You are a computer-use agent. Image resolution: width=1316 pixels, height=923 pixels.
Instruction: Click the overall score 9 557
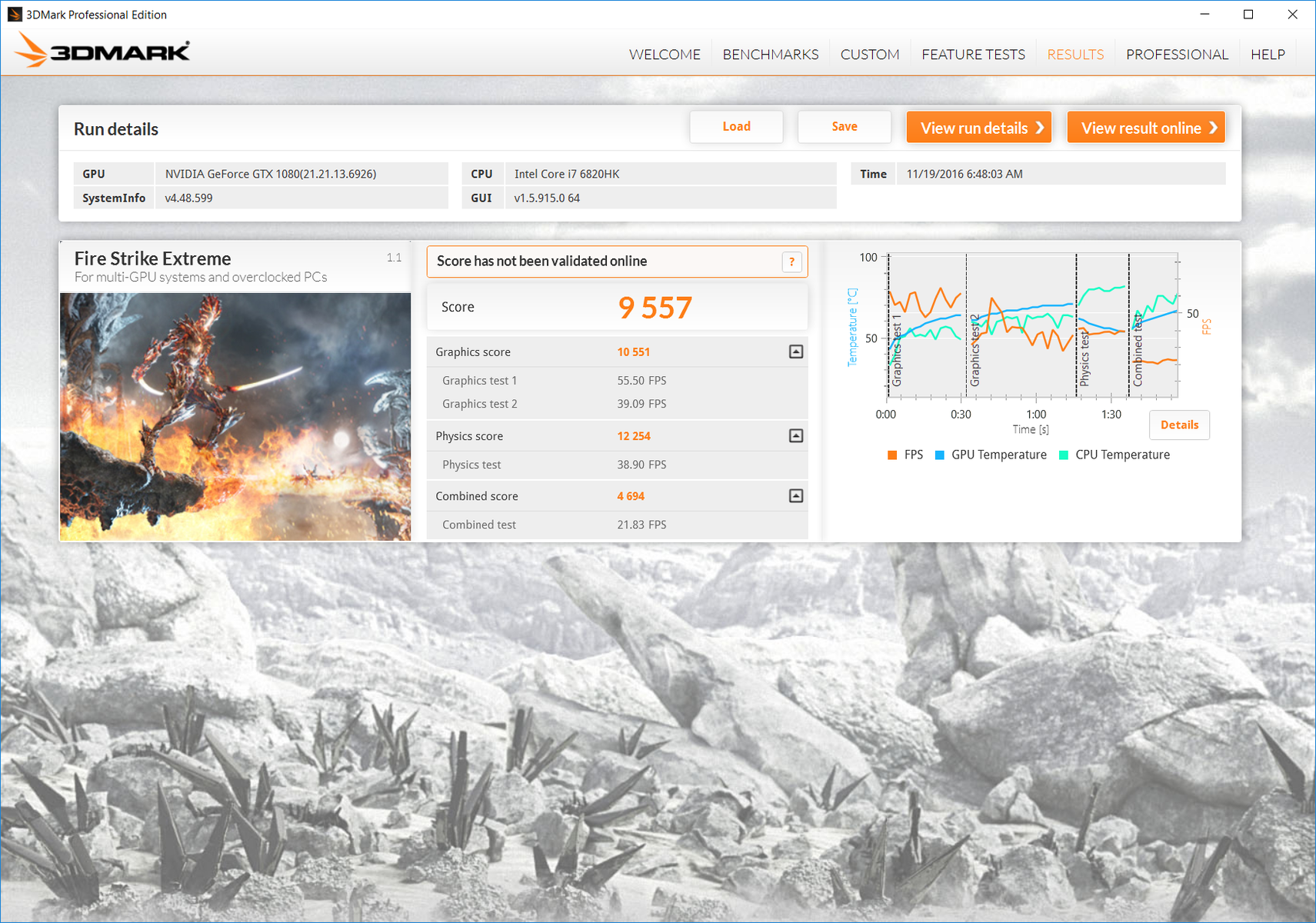655,308
